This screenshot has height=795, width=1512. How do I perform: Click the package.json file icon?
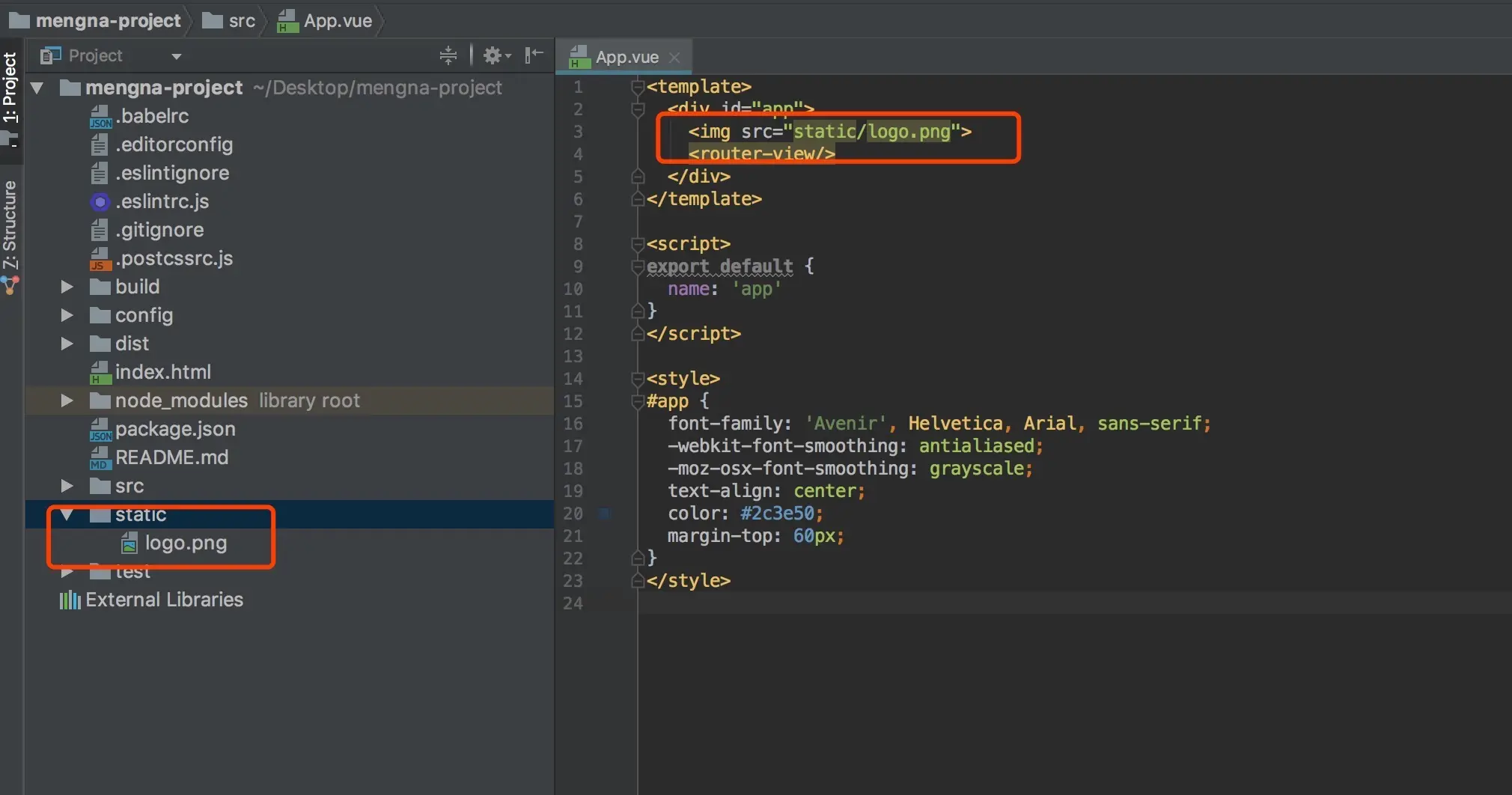coord(100,429)
